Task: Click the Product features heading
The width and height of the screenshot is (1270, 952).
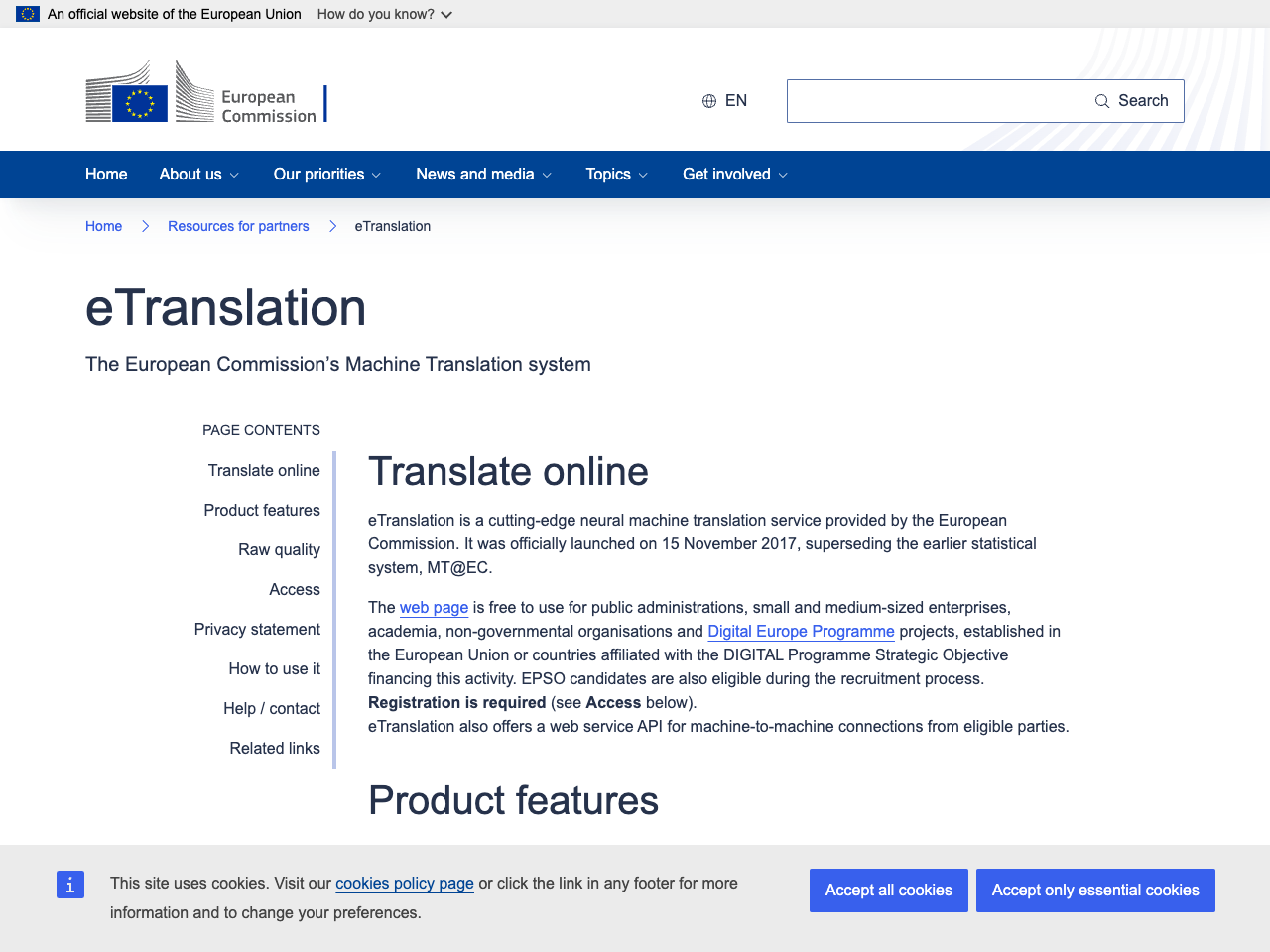Action: [513, 800]
